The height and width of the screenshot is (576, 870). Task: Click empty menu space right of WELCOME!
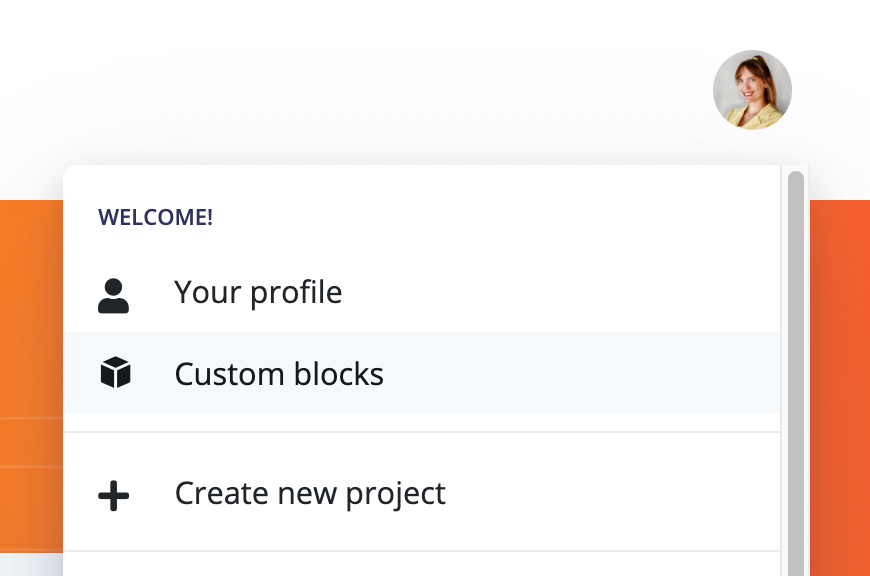pos(500,217)
